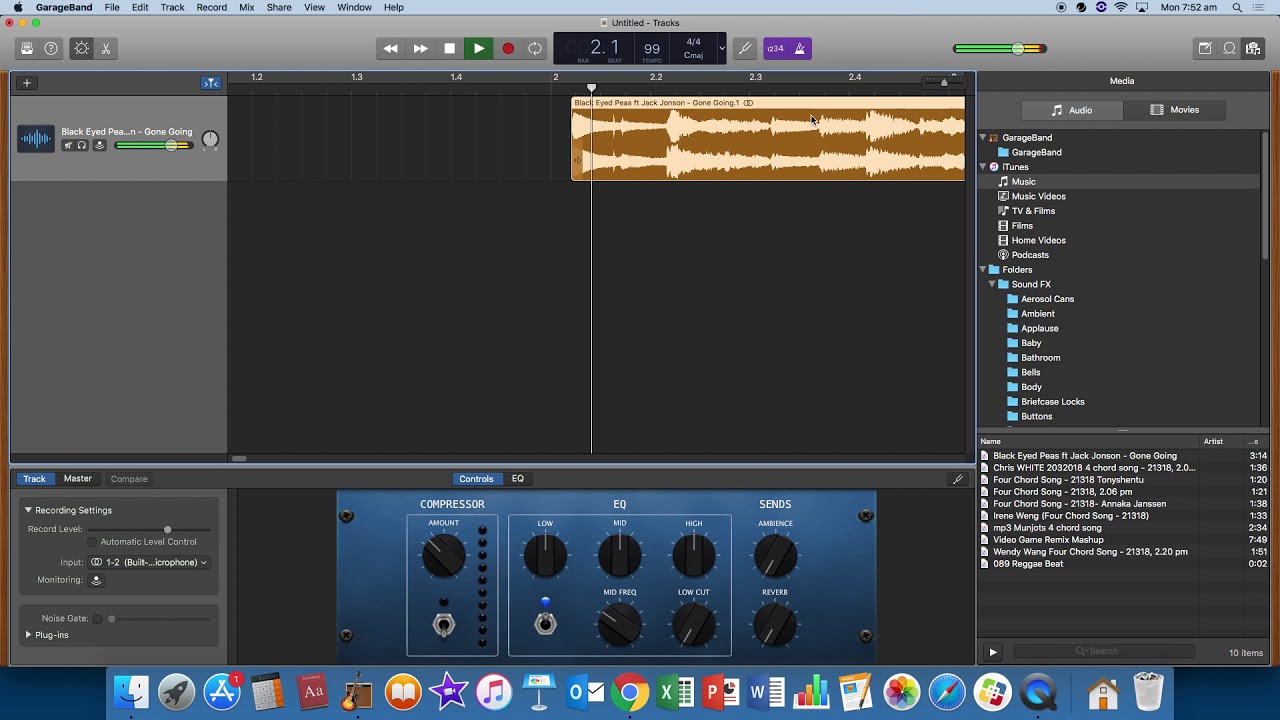Open the Loop Browser button
This screenshot has height=720, width=1280.
pyautogui.click(x=1229, y=48)
